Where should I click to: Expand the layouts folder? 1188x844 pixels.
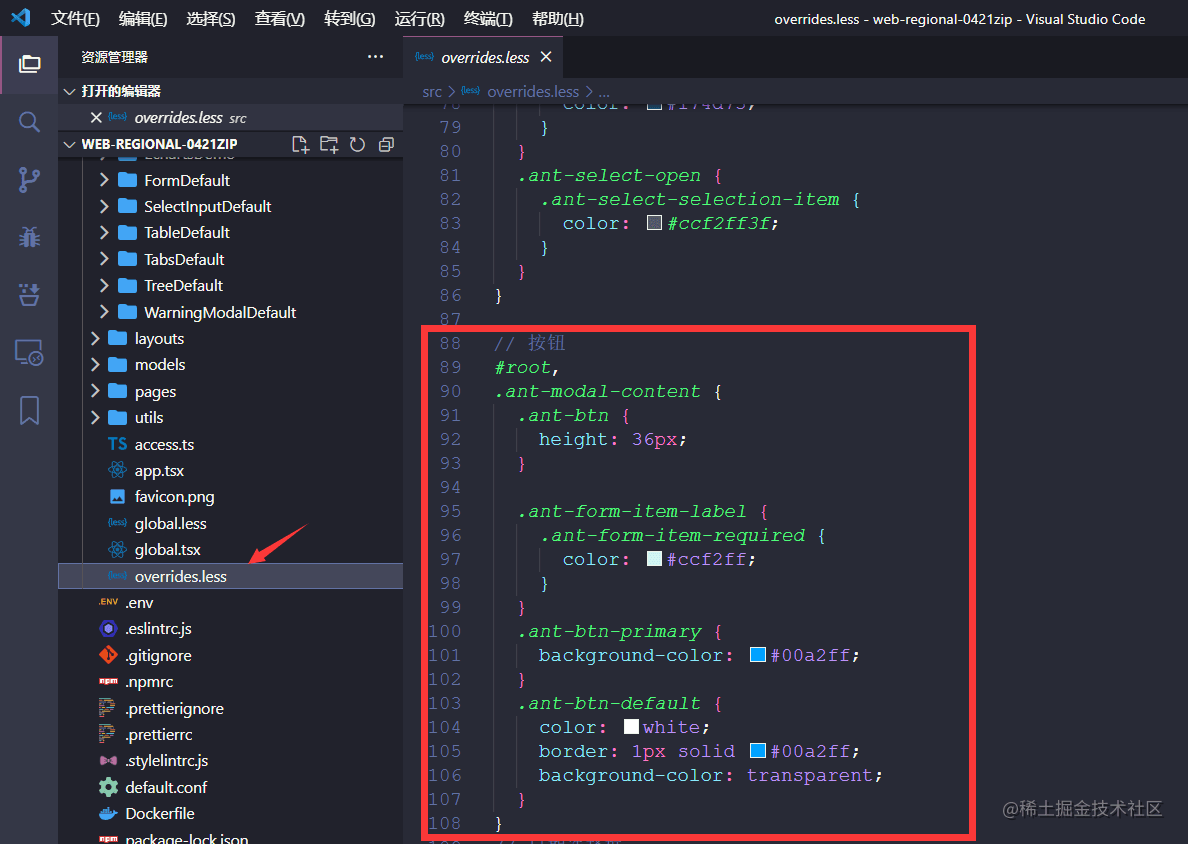click(159, 338)
